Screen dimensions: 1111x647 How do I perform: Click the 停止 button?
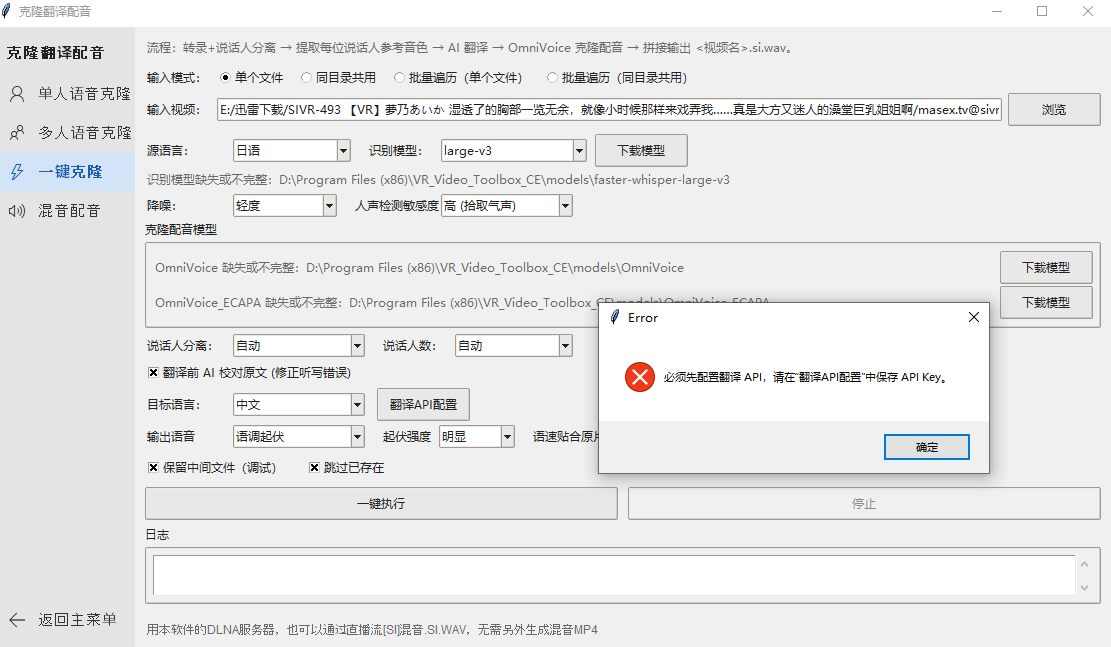[864, 504]
